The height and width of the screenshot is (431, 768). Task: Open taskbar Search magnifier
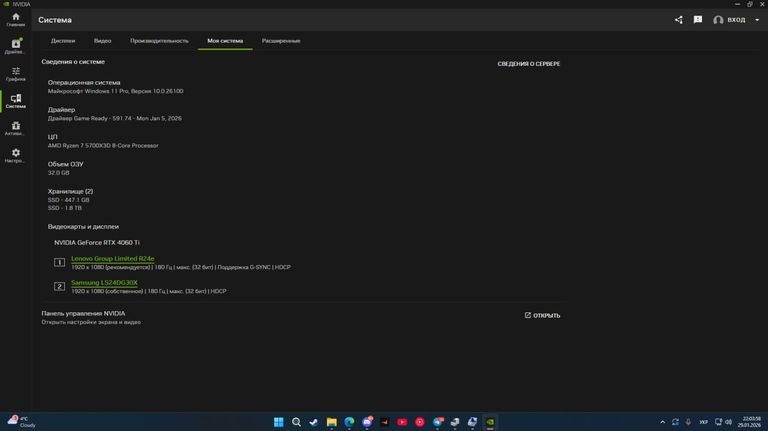[x=296, y=422]
